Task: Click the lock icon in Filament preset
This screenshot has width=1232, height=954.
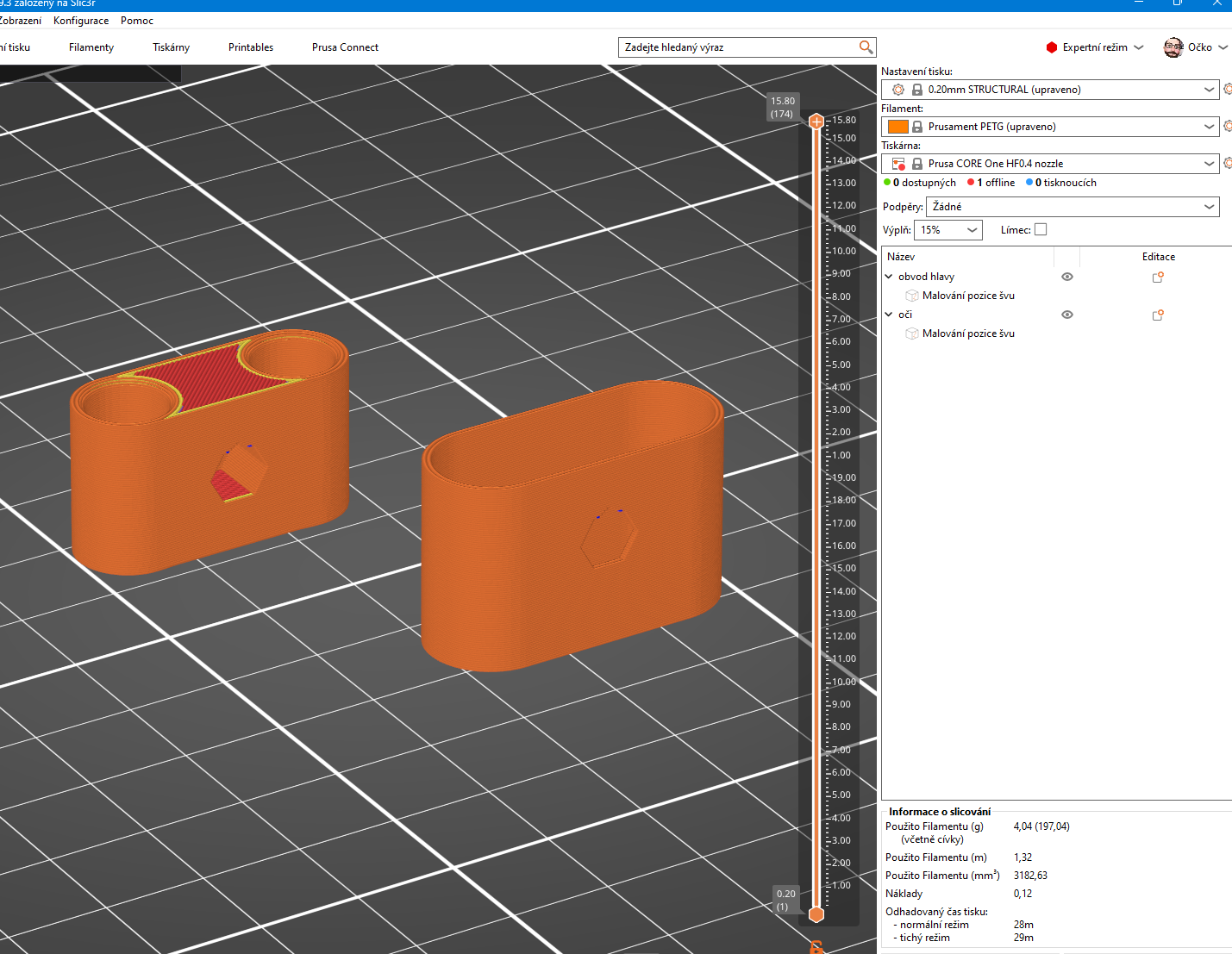Action: click(917, 127)
